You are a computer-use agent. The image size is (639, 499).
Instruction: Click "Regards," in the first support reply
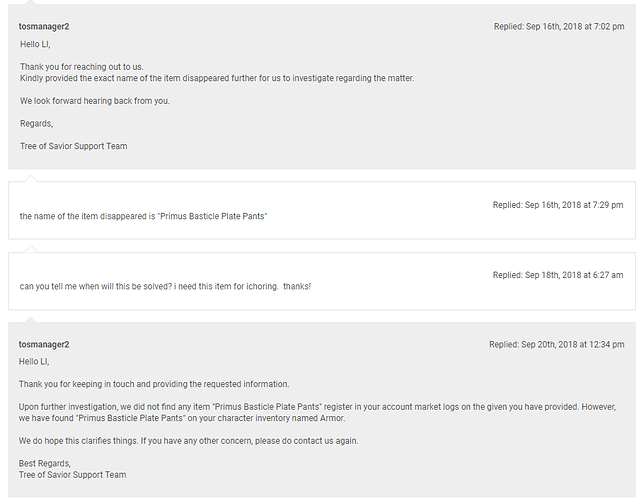[x=36, y=123]
